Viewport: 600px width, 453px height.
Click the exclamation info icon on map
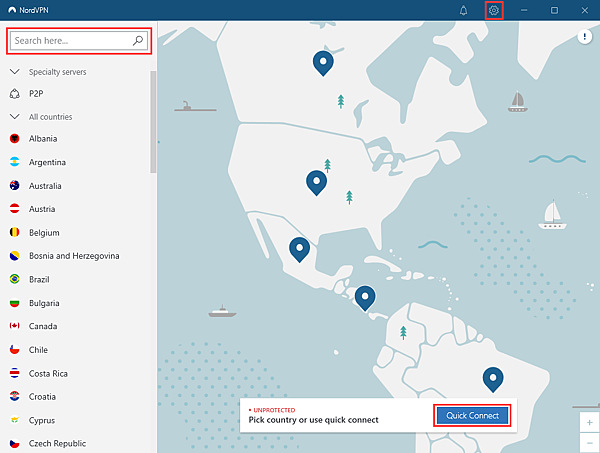pos(584,37)
